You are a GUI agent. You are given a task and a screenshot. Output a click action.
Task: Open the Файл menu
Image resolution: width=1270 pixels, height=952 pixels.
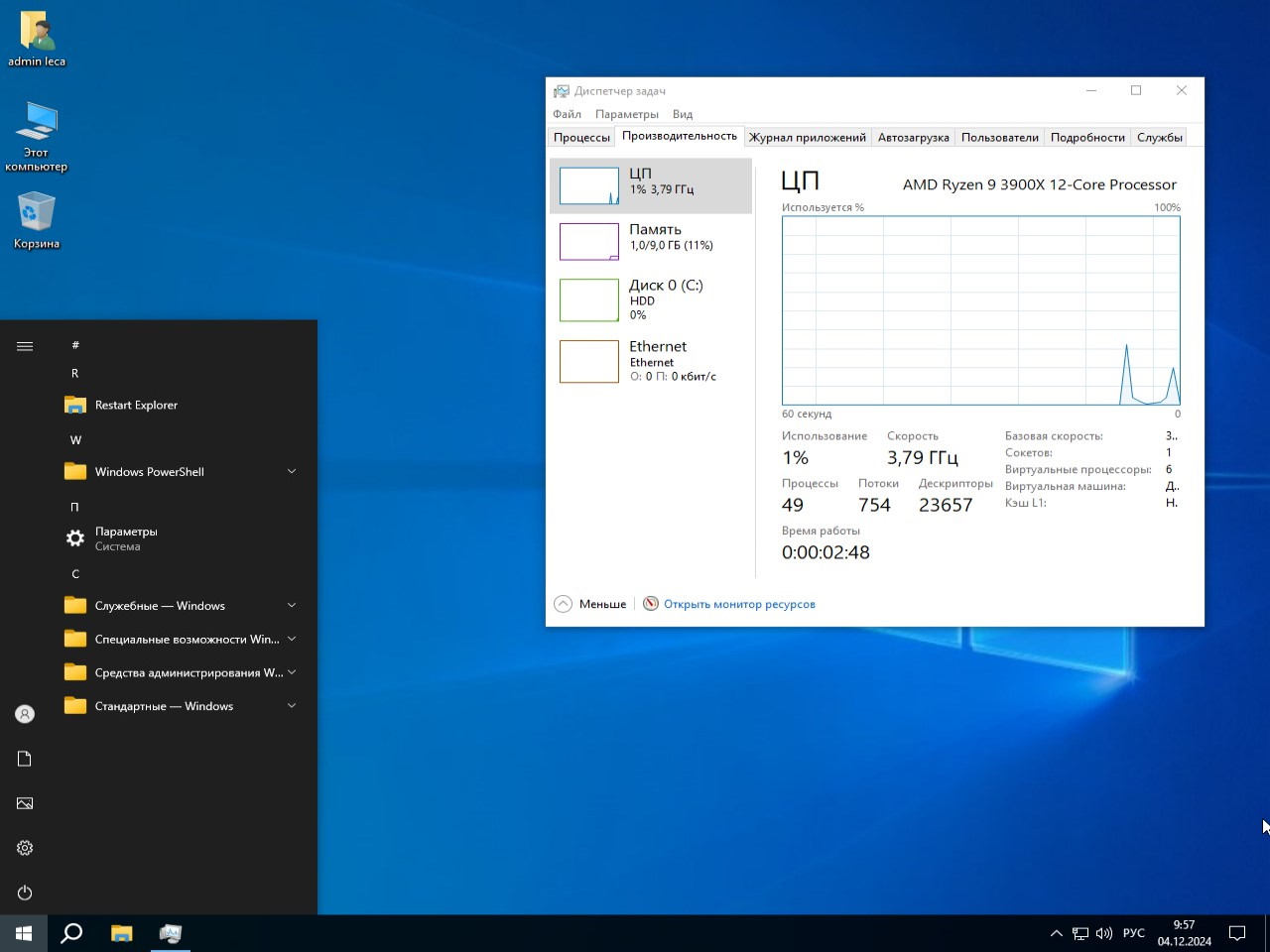[x=567, y=114]
